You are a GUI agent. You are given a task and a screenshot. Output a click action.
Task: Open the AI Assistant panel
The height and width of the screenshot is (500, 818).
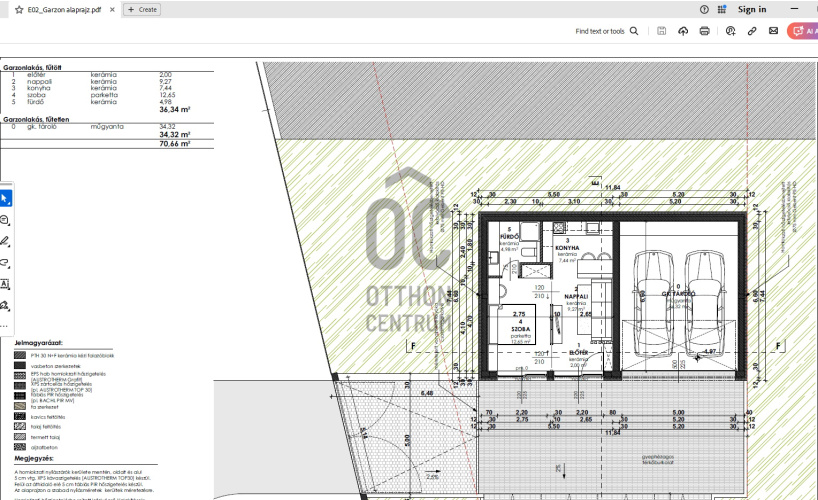803,31
